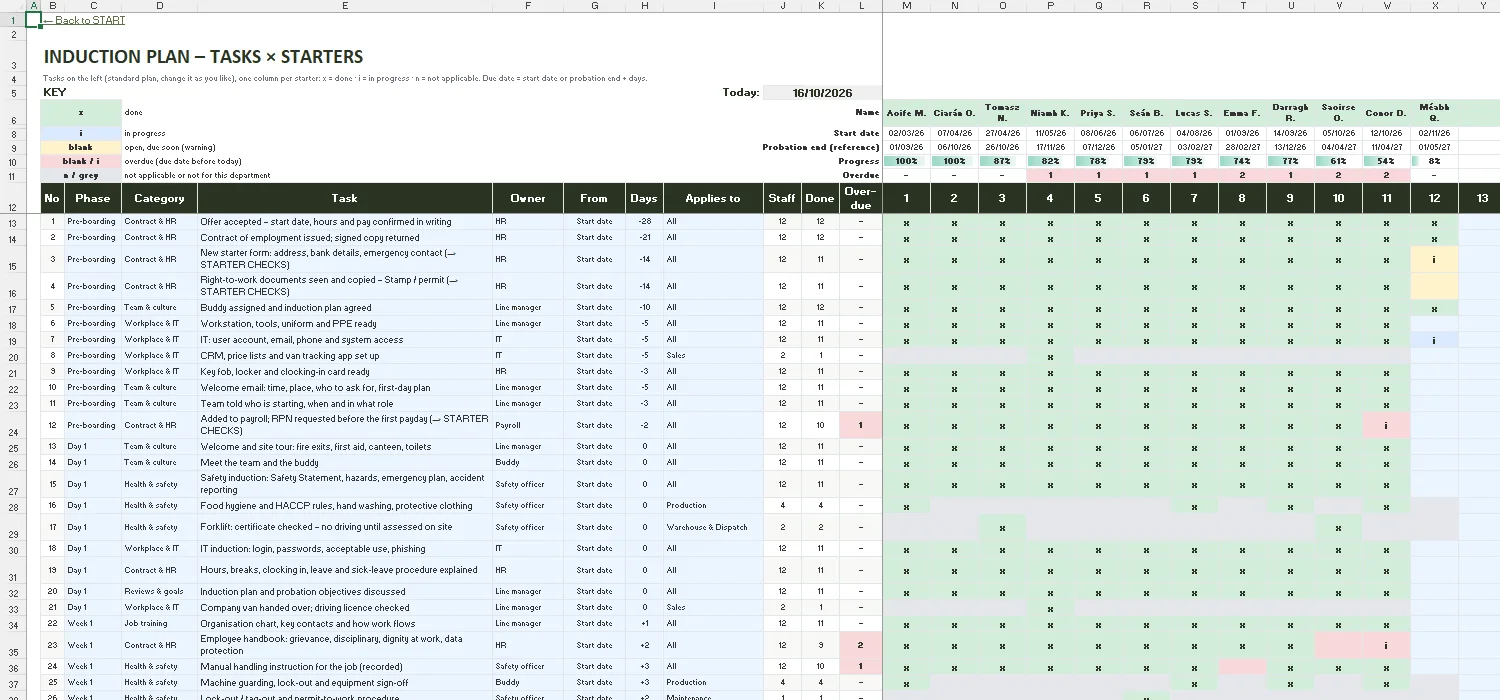Select column L header letter
Screen dimensions: 1500x700
click(860, 6)
